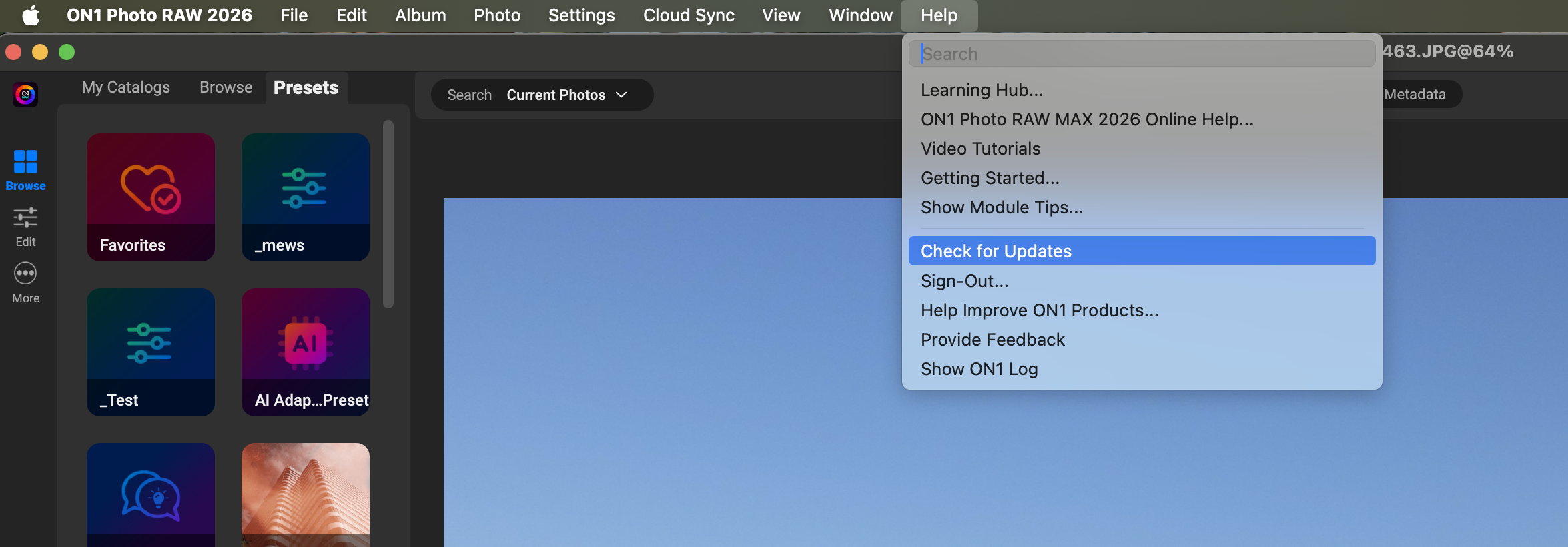The width and height of the screenshot is (1568, 547).
Task: Open the Edit menu in menu bar
Action: click(352, 15)
